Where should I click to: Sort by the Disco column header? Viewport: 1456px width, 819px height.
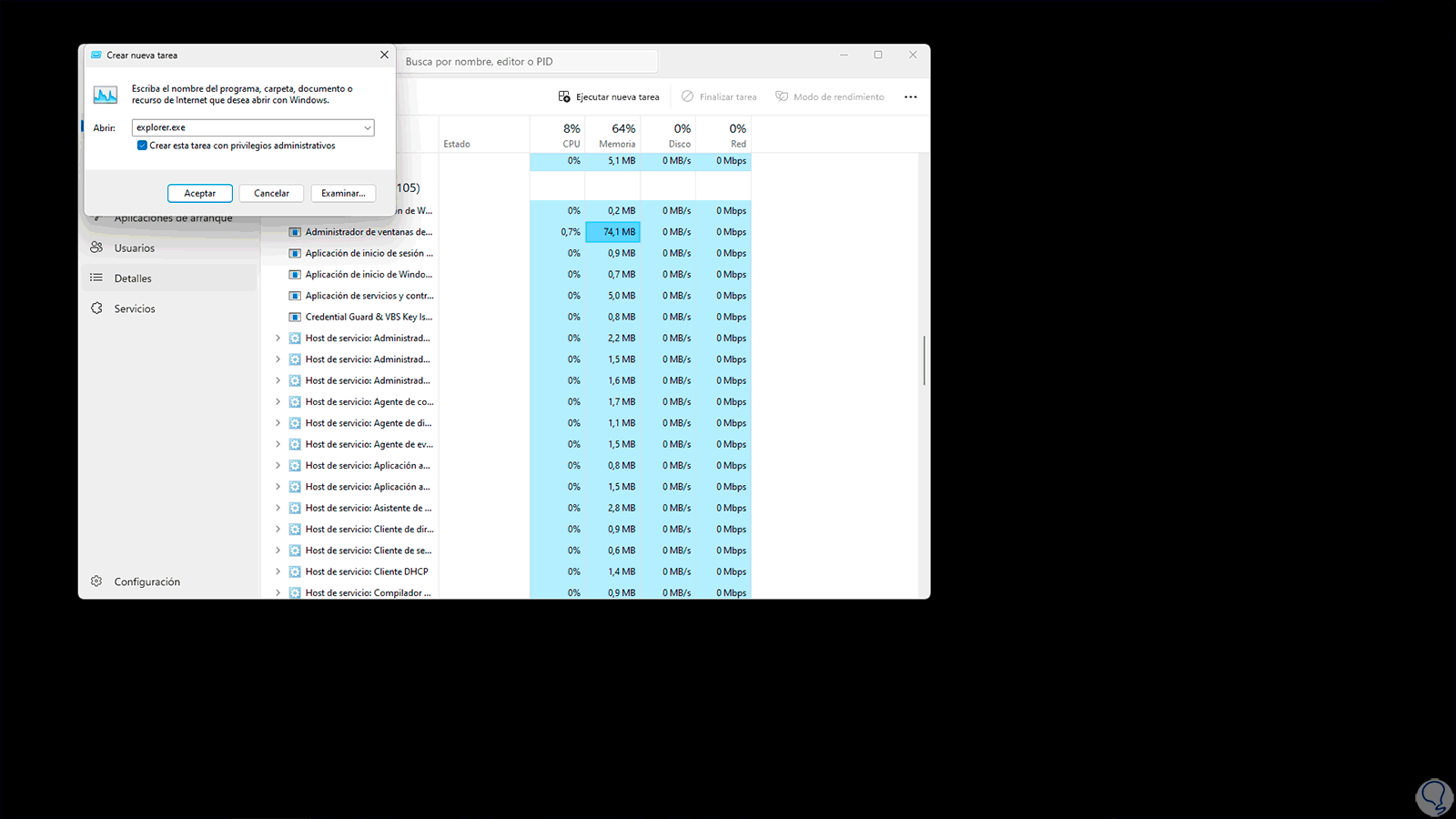pos(669,135)
